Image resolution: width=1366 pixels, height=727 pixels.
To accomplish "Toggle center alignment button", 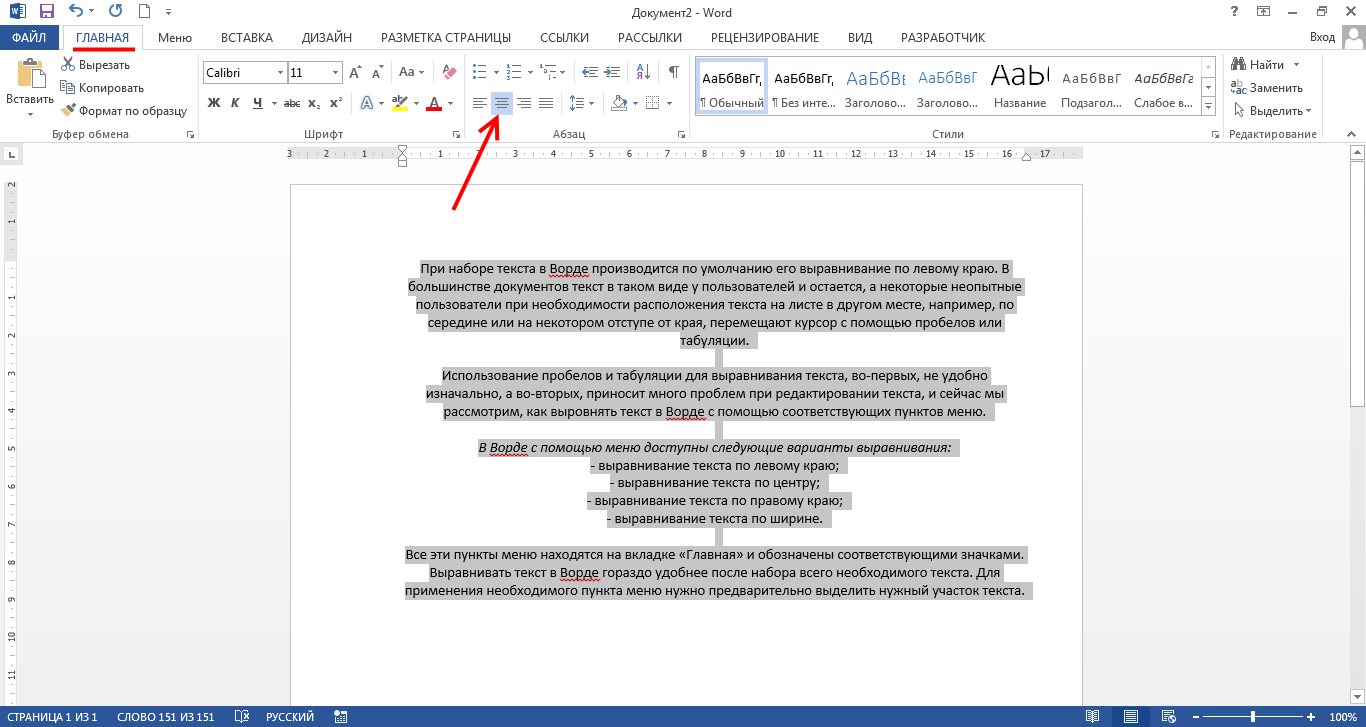I will pos(502,103).
